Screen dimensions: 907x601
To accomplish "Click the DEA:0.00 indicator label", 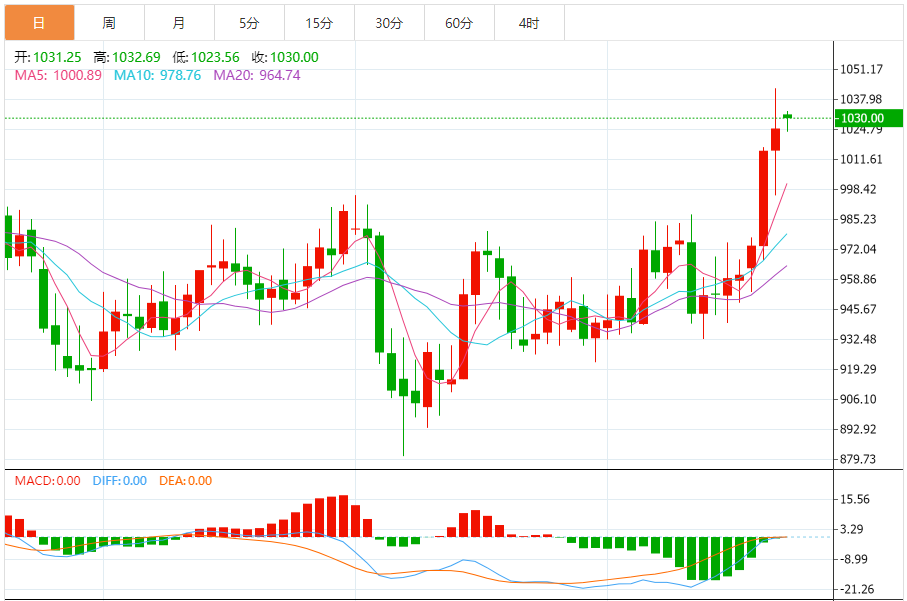I will 186,481.
